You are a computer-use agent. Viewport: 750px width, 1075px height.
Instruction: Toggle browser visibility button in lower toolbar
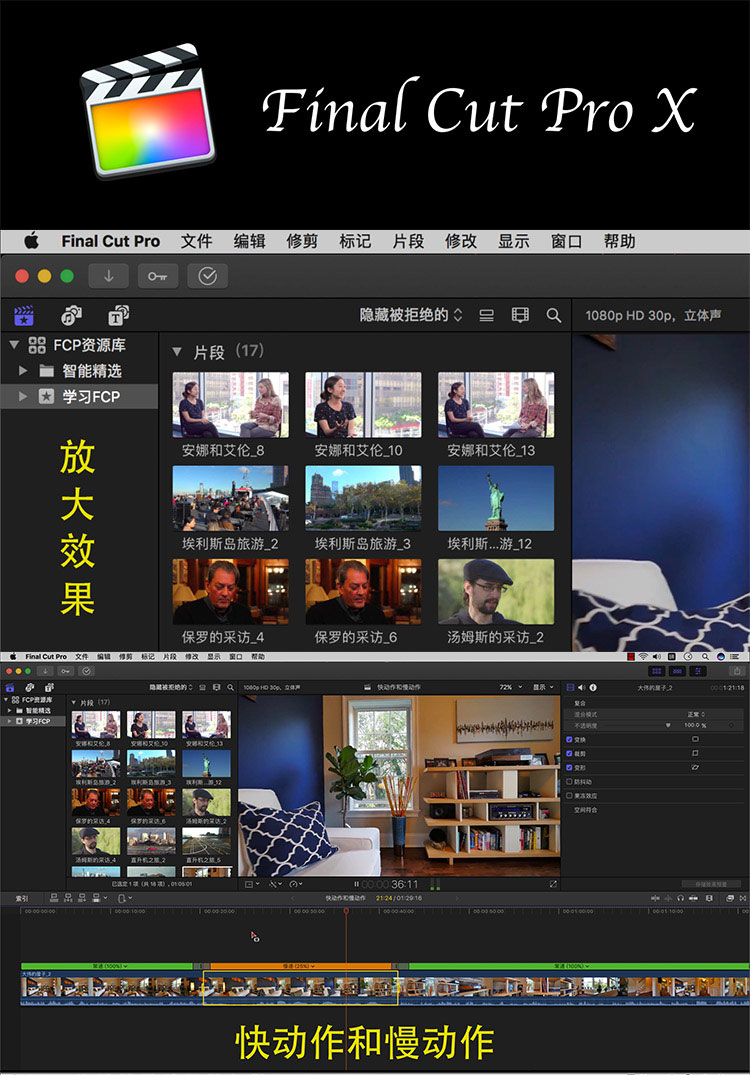(656, 671)
